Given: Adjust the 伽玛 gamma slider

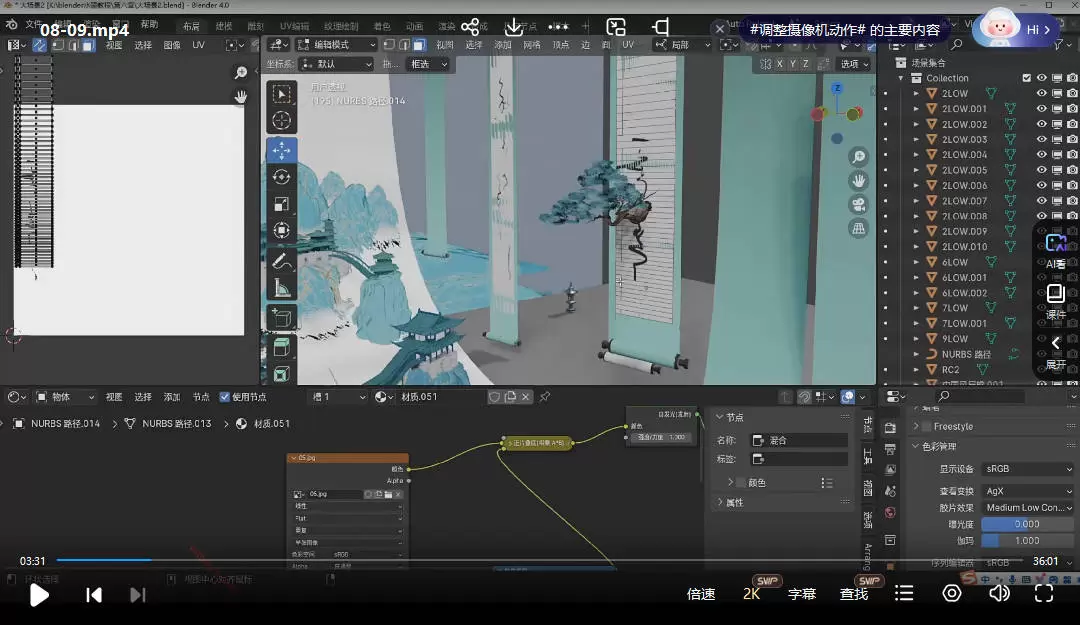Looking at the screenshot, I should [1027, 541].
